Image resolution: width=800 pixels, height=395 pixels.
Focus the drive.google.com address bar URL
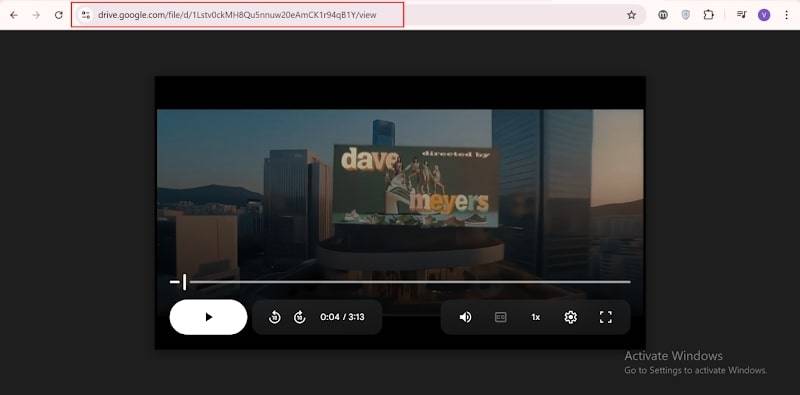tap(237, 15)
